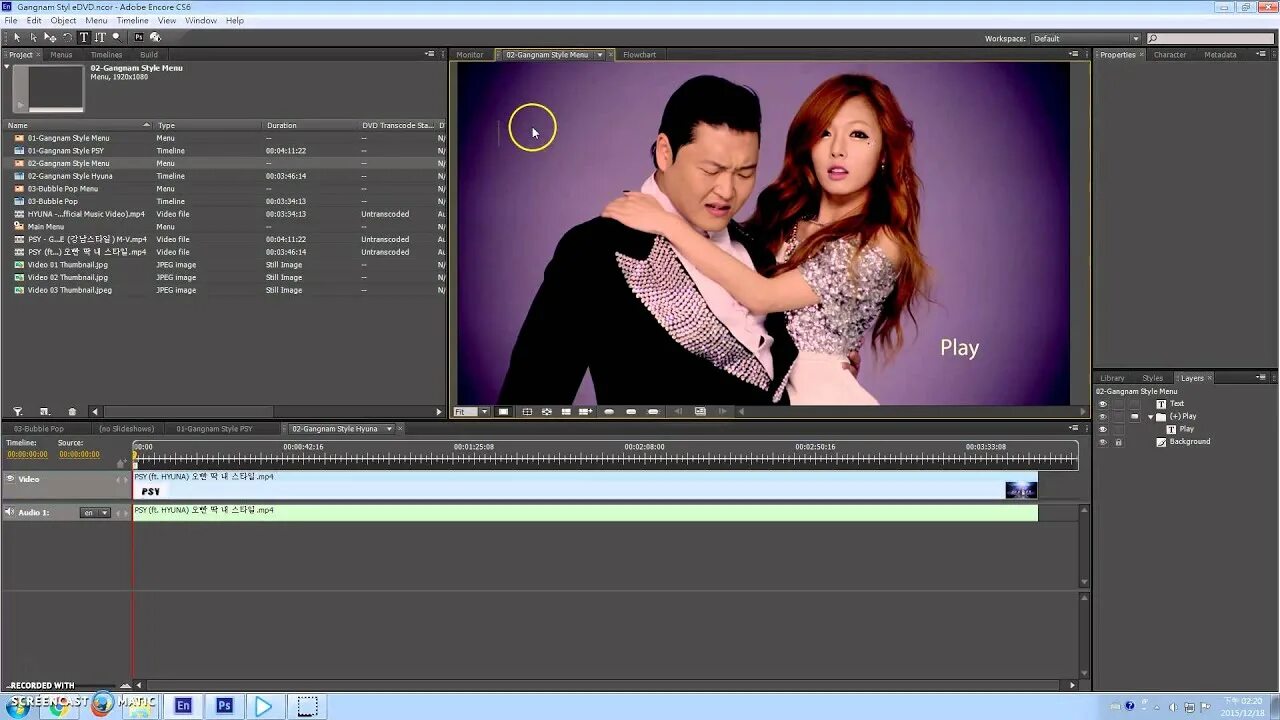1280x720 pixels.
Task: Select the Direct Select tool
Action: pyautogui.click(x=33, y=37)
